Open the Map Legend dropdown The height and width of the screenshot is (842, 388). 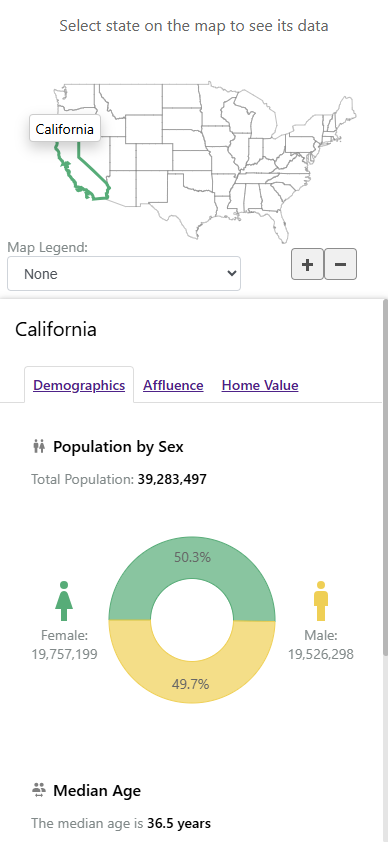(124, 273)
